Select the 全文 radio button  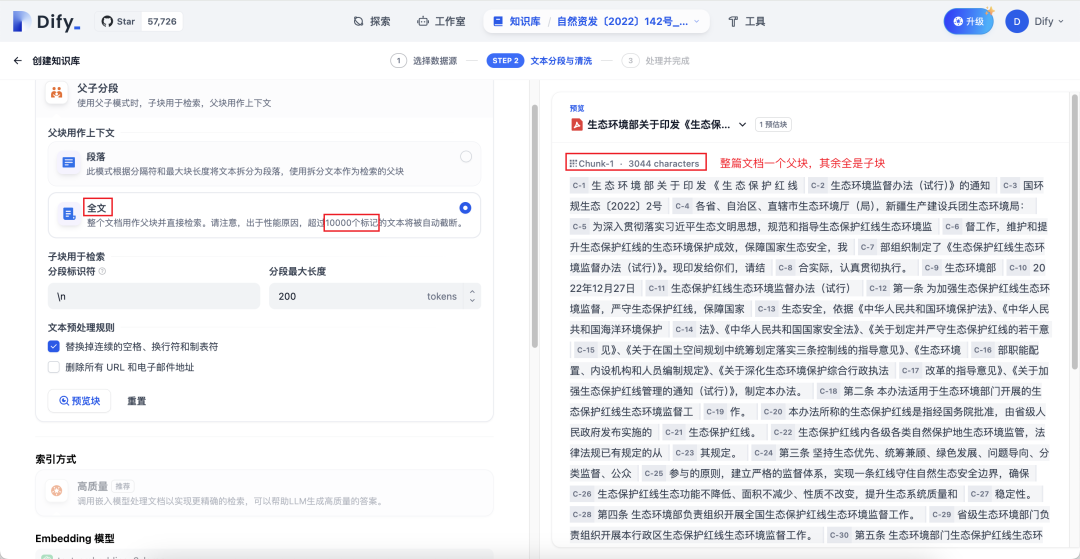(x=466, y=207)
